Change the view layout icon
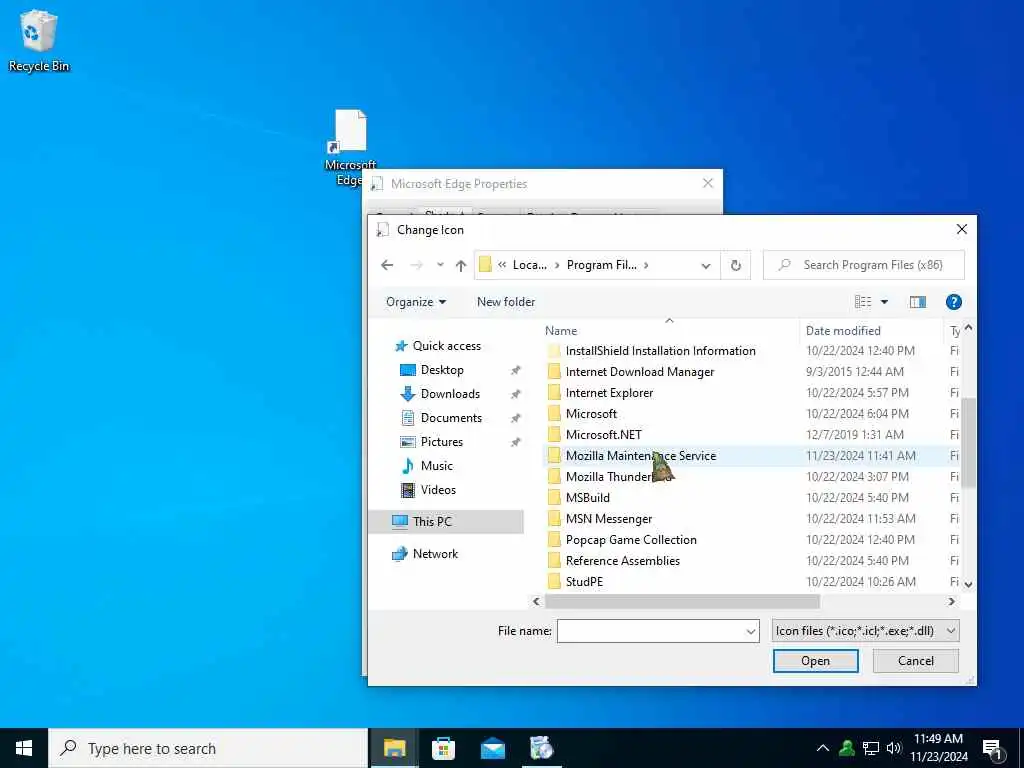The width and height of the screenshot is (1024, 768). [x=863, y=302]
